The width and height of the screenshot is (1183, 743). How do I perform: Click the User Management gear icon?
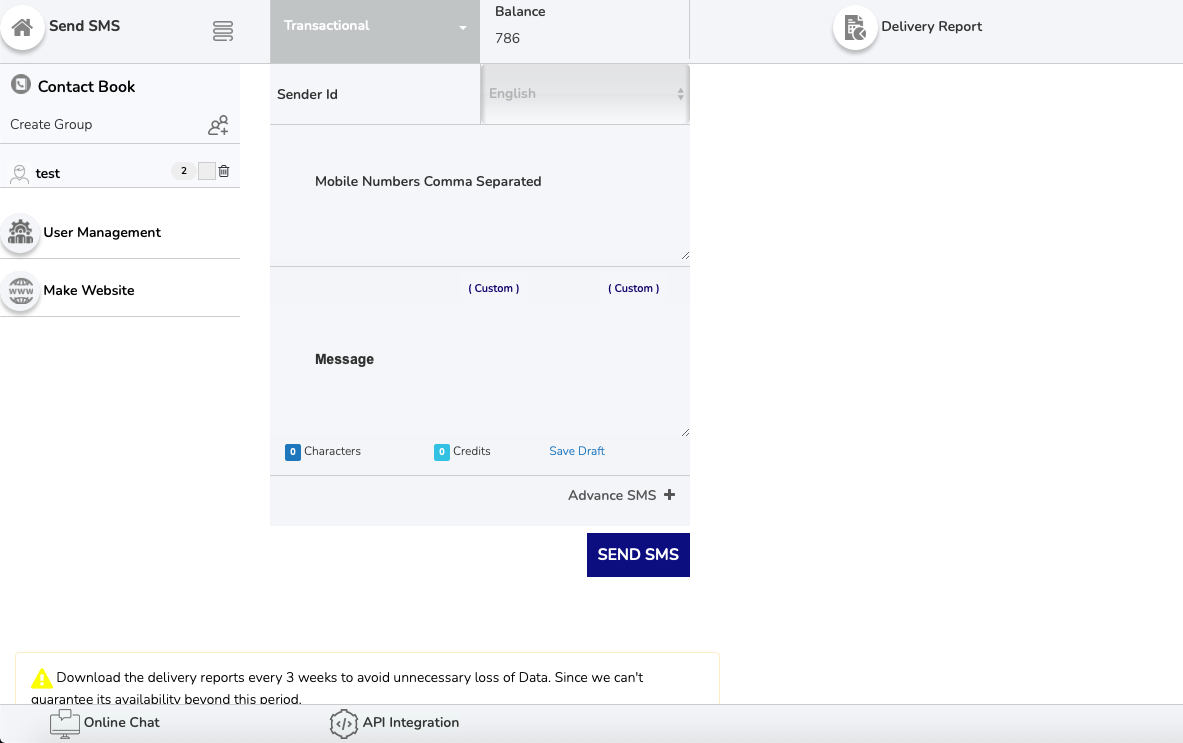(x=20, y=233)
